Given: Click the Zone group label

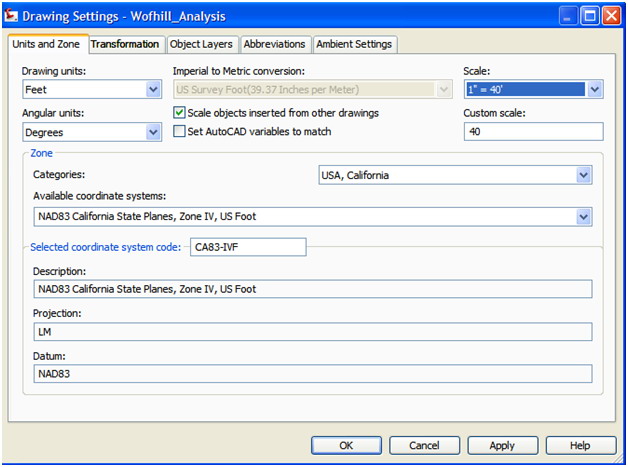Looking at the screenshot, I should click(42, 153).
